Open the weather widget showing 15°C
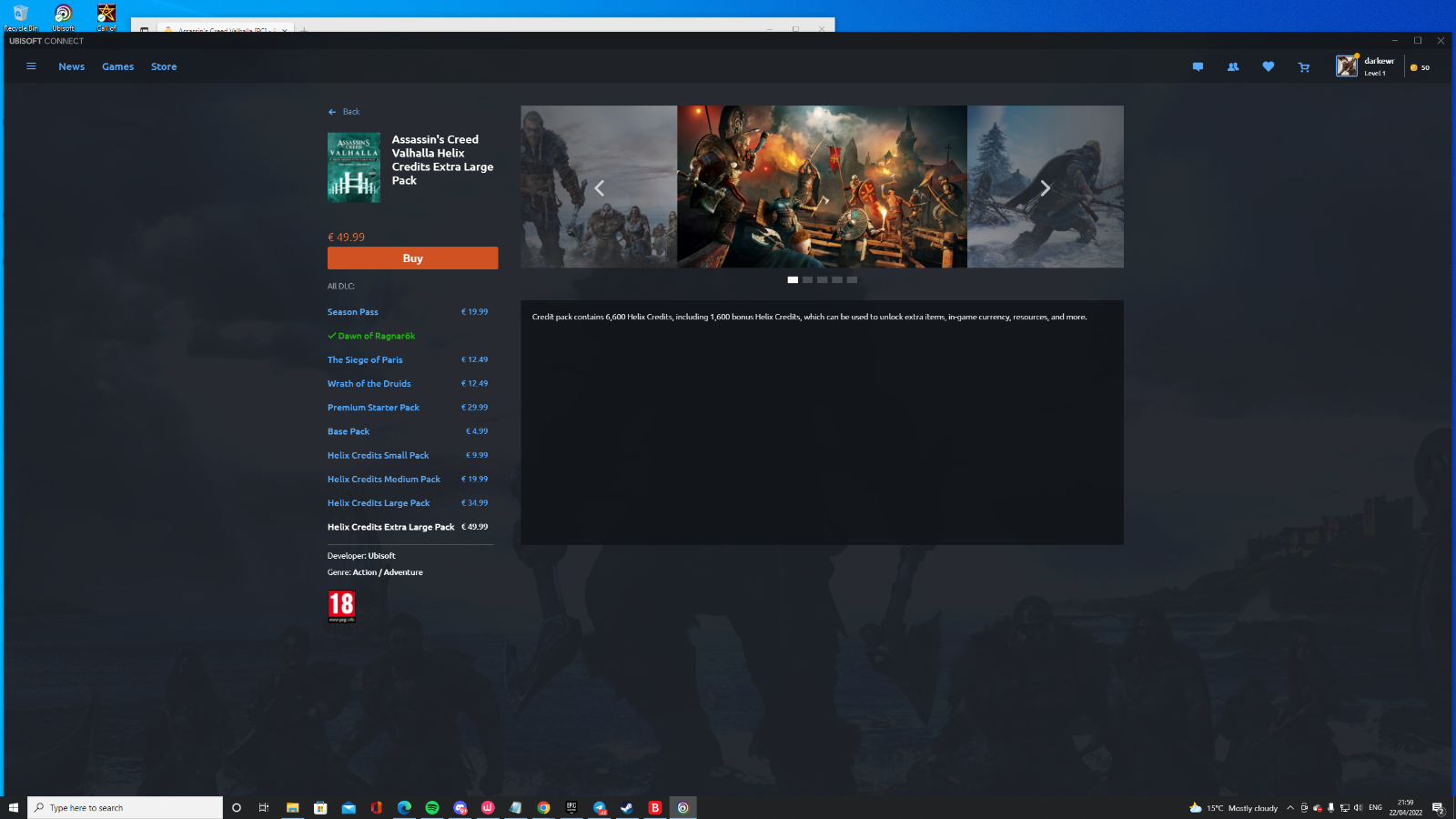This screenshot has height=819, width=1456. click(x=1233, y=808)
